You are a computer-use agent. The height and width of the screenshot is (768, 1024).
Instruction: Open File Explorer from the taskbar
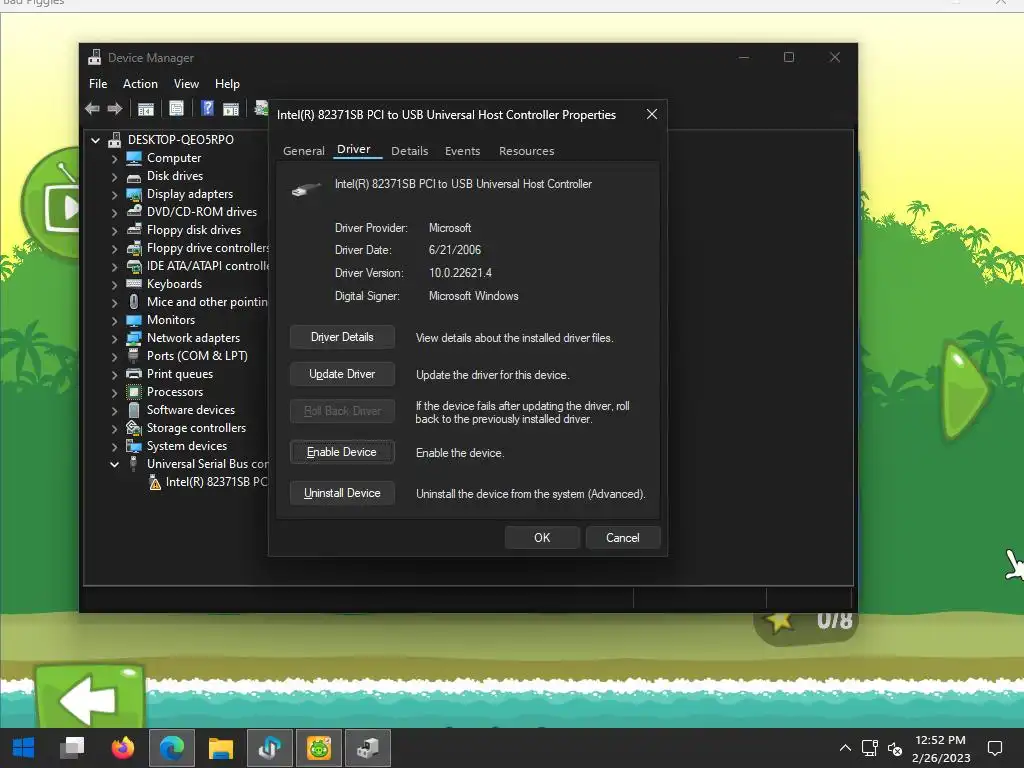point(221,748)
